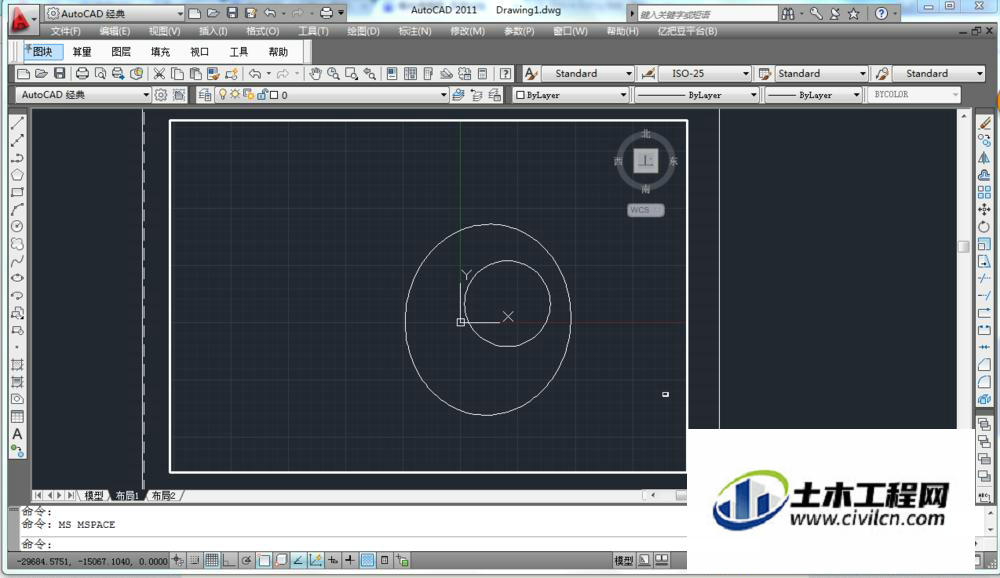This screenshot has height=578, width=1000.
Task: Toggle Polar tracking in status bar
Action: pyautogui.click(x=246, y=561)
